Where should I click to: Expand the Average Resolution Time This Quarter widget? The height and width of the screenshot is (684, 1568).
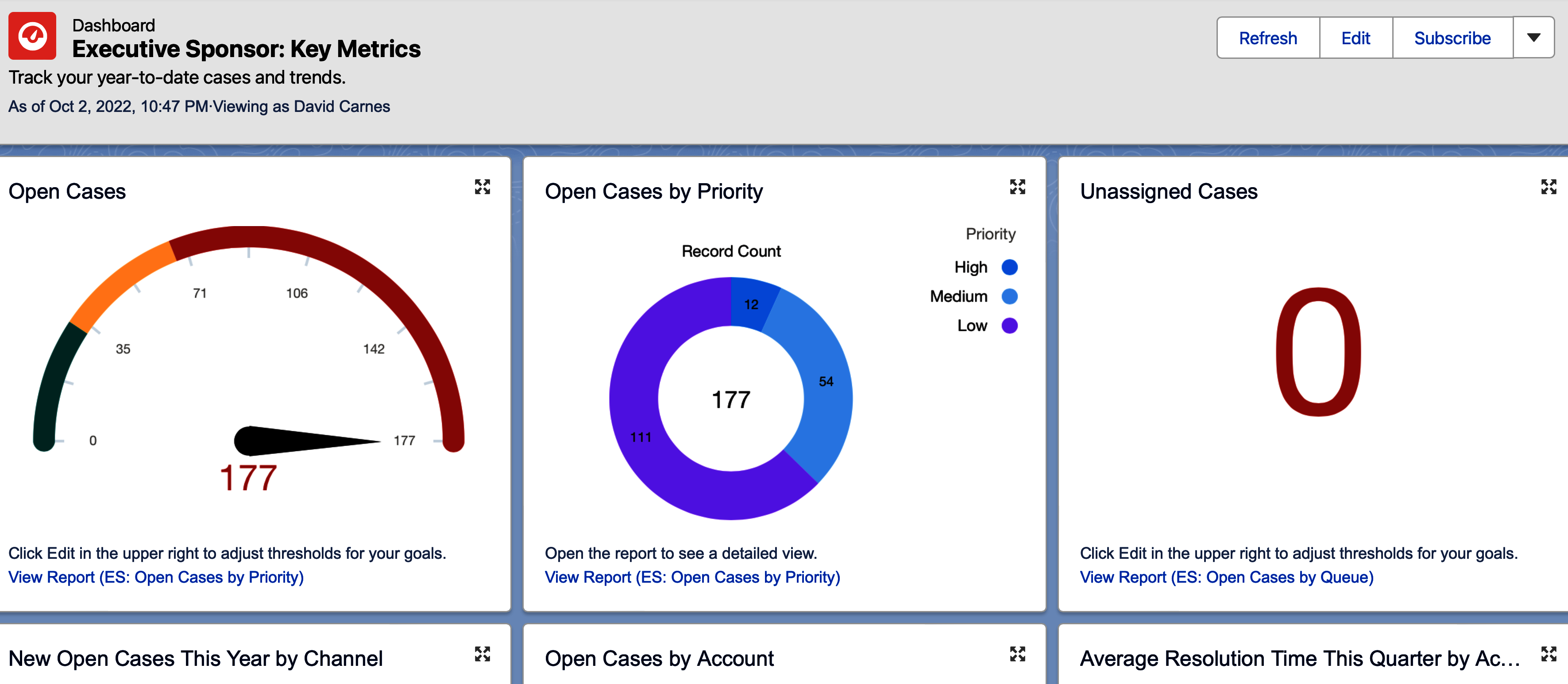click(x=1548, y=654)
